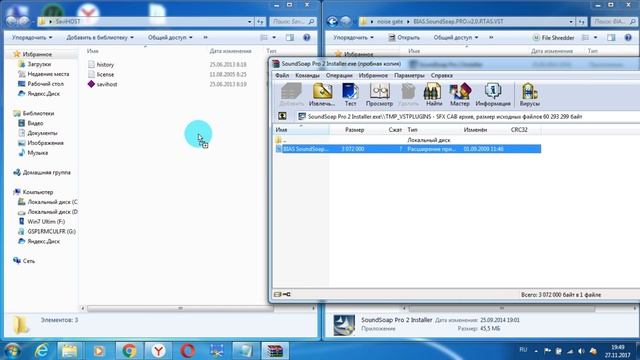Click the Найти (Find) binoculars icon
640x360 pixels.
coord(433,95)
